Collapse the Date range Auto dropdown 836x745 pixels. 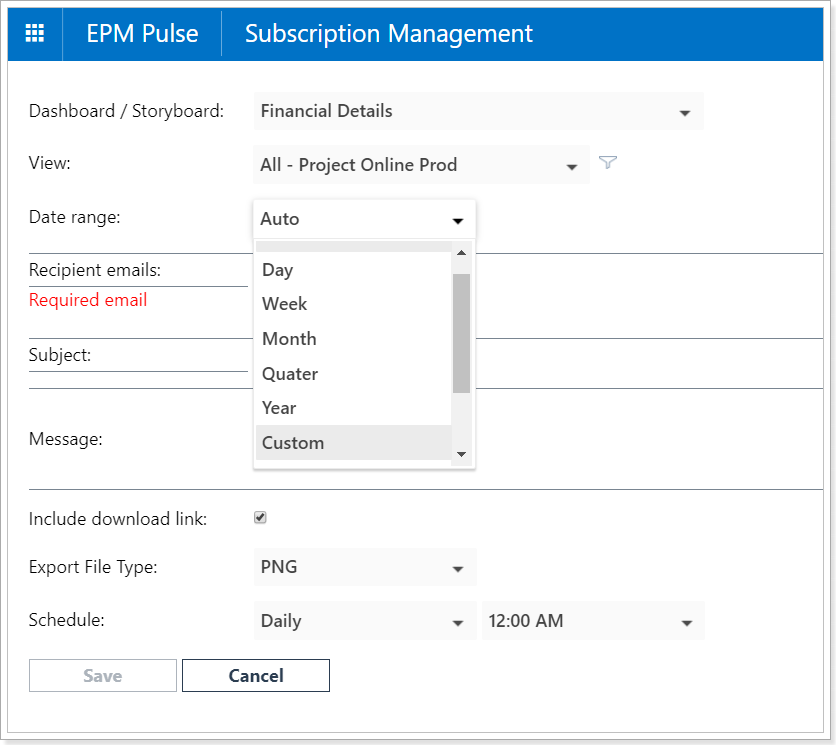click(365, 219)
